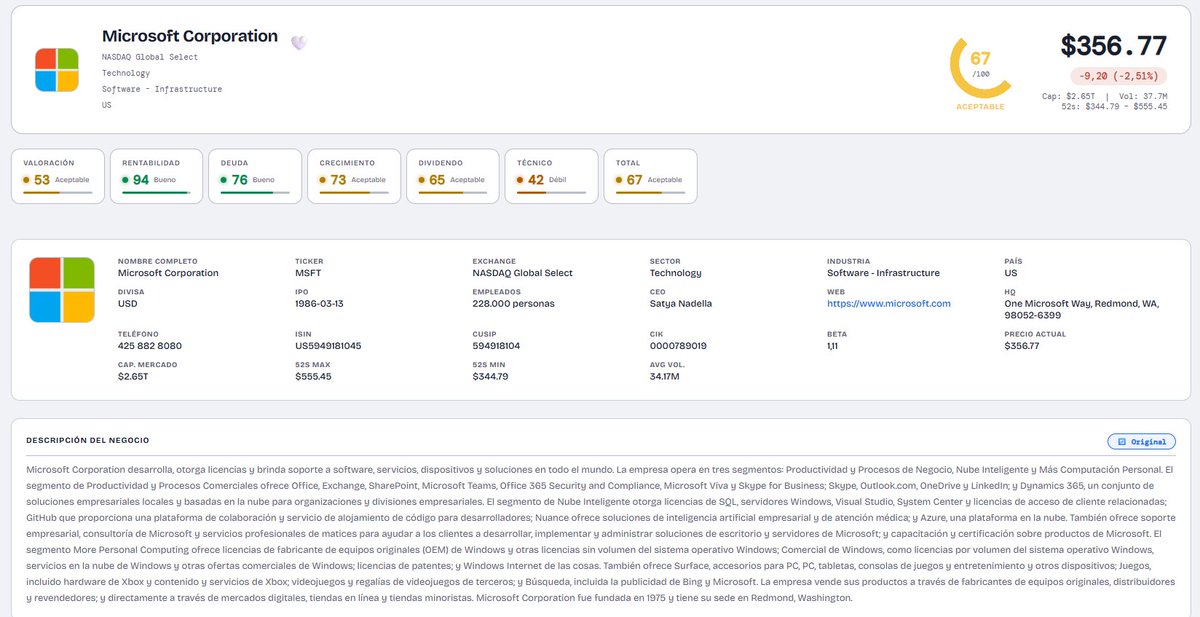1200x617 pixels.
Task: Click the large Microsoft logo in details card
Action: [x=62, y=290]
